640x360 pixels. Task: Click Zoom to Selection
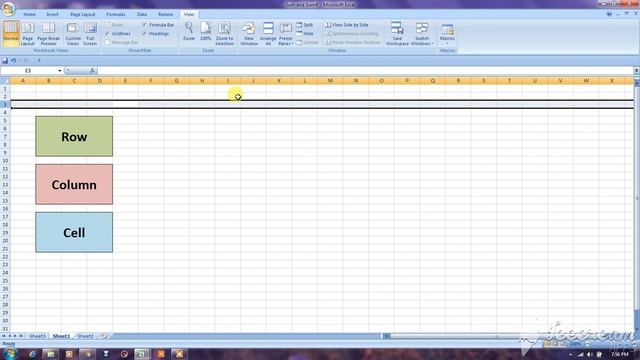224,33
